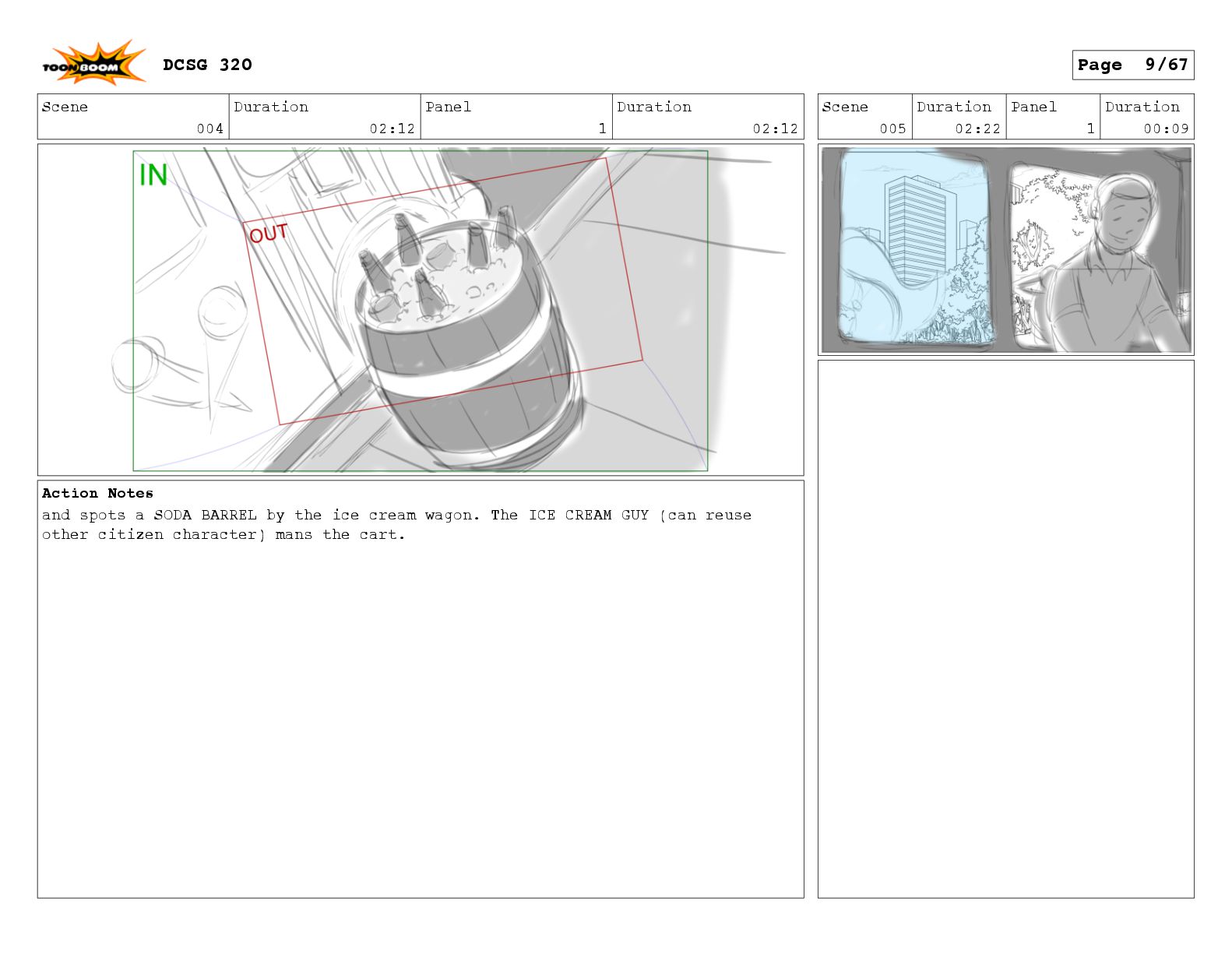Select the DCSG 320 project title
Screen dimensions: 1232x954
[207, 65]
